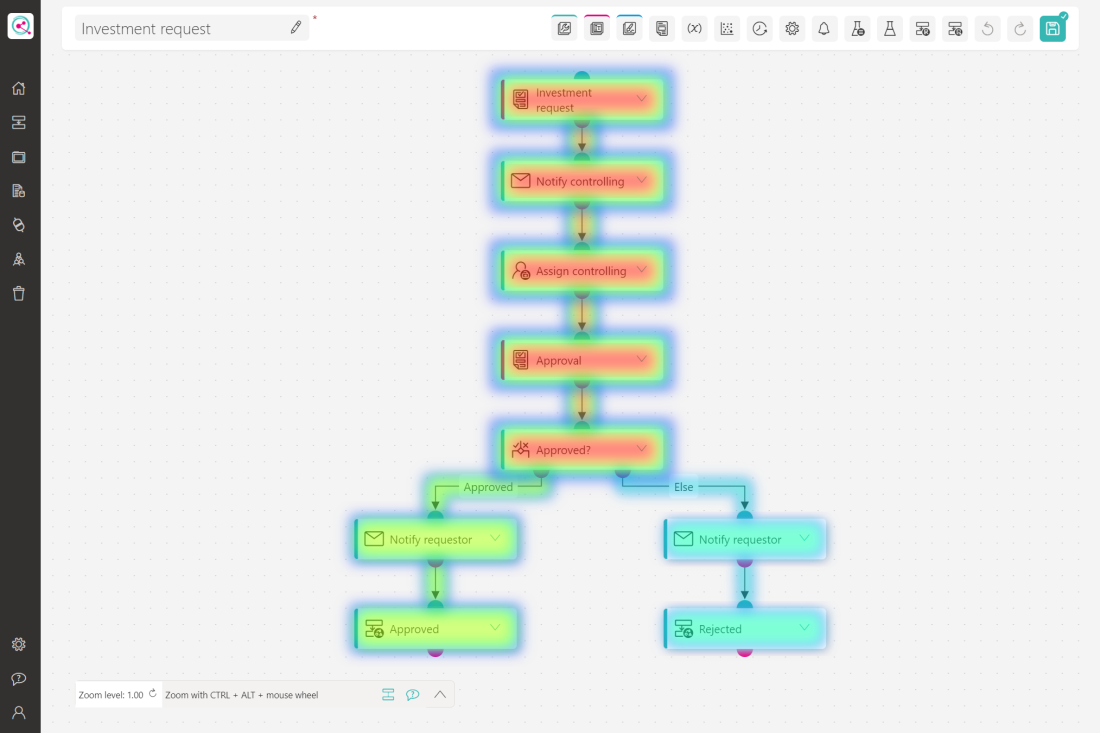1100x733 pixels.
Task: Expand the Assign controlling node chevron
Action: tap(641, 270)
